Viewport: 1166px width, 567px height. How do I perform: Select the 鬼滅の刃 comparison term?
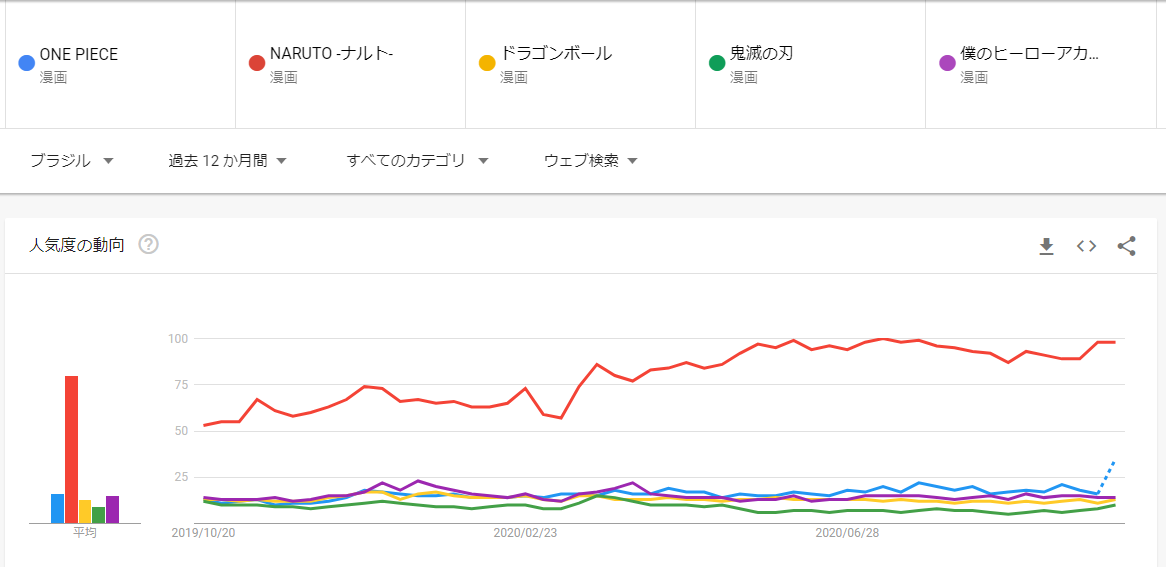pyautogui.click(x=761, y=55)
